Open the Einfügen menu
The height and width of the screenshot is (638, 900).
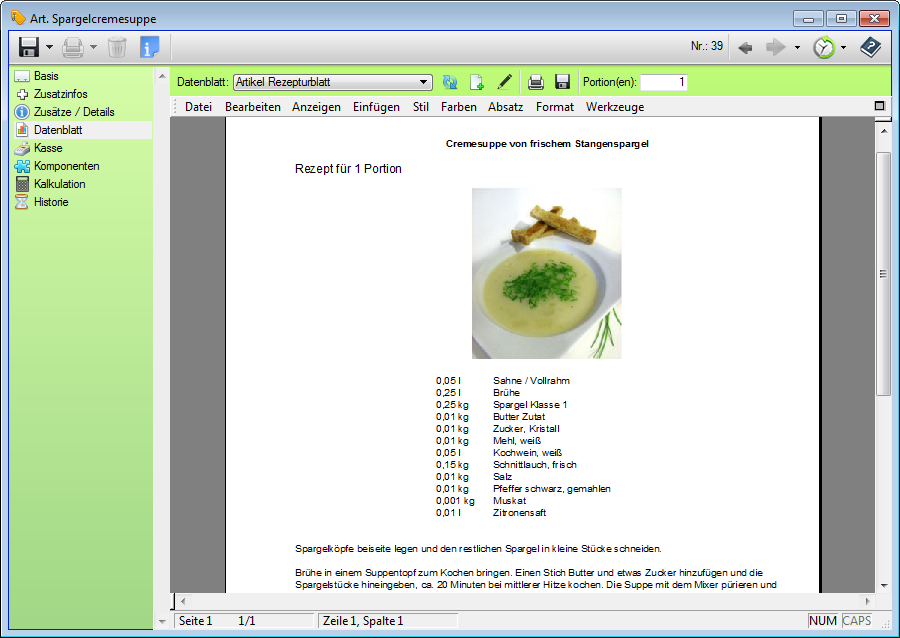376,107
